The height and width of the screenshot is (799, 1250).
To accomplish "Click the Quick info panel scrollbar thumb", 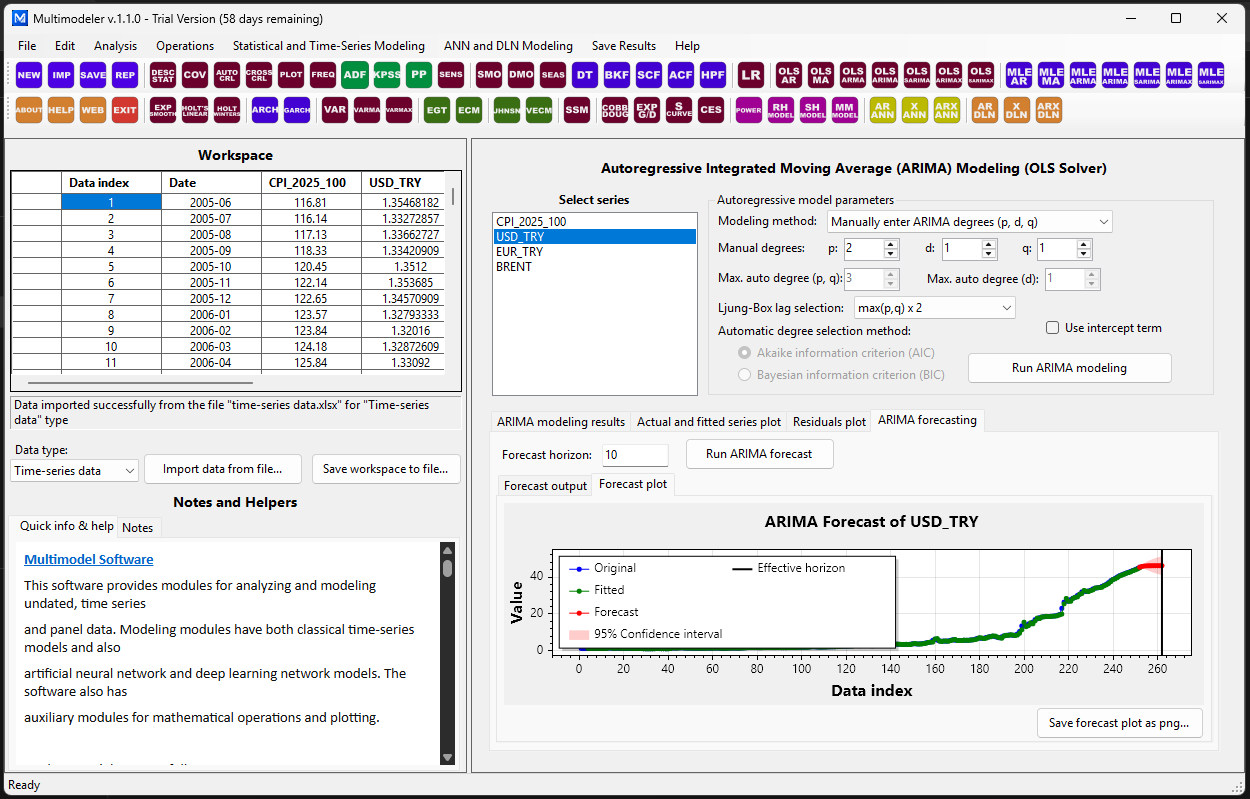I will pyautogui.click(x=448, y=568).
